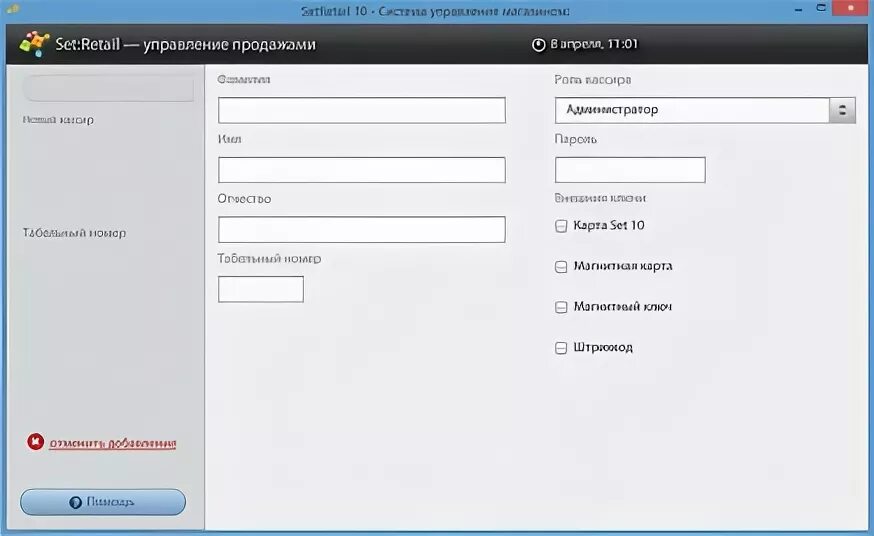
Task: Click the Штрихкод label text
Action: coord(603,347)
